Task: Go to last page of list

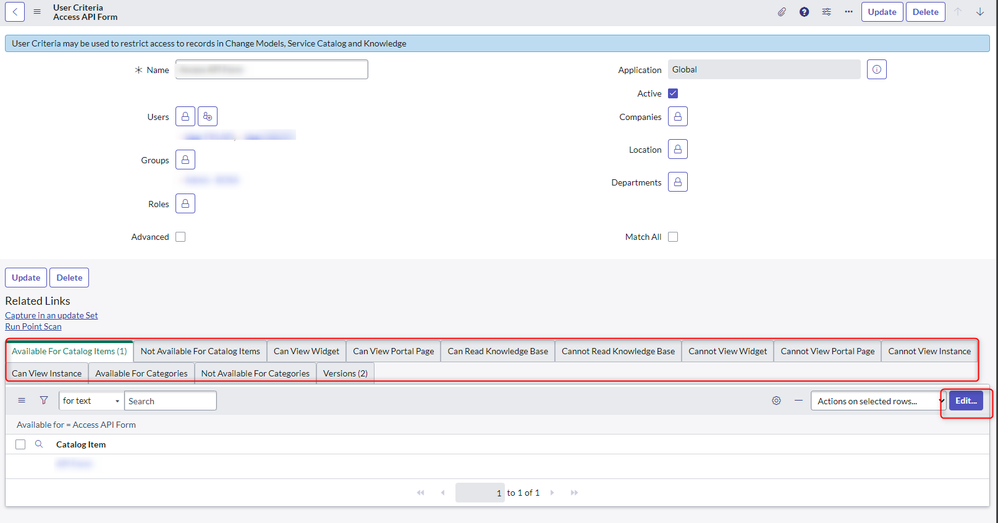Action: [x=574, y=492]
